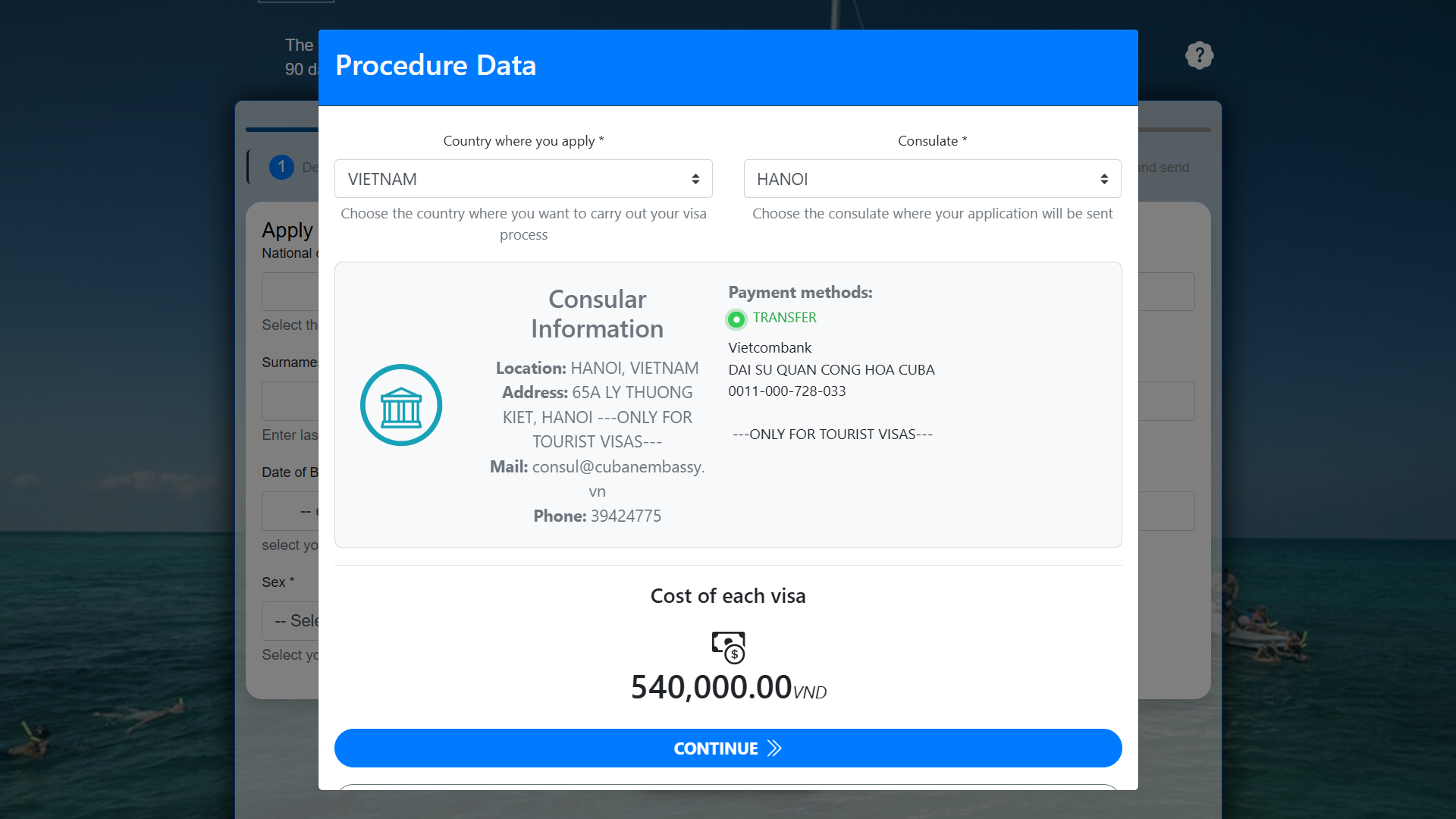Select the TRANSFER payment radio button

coord(736,319)
